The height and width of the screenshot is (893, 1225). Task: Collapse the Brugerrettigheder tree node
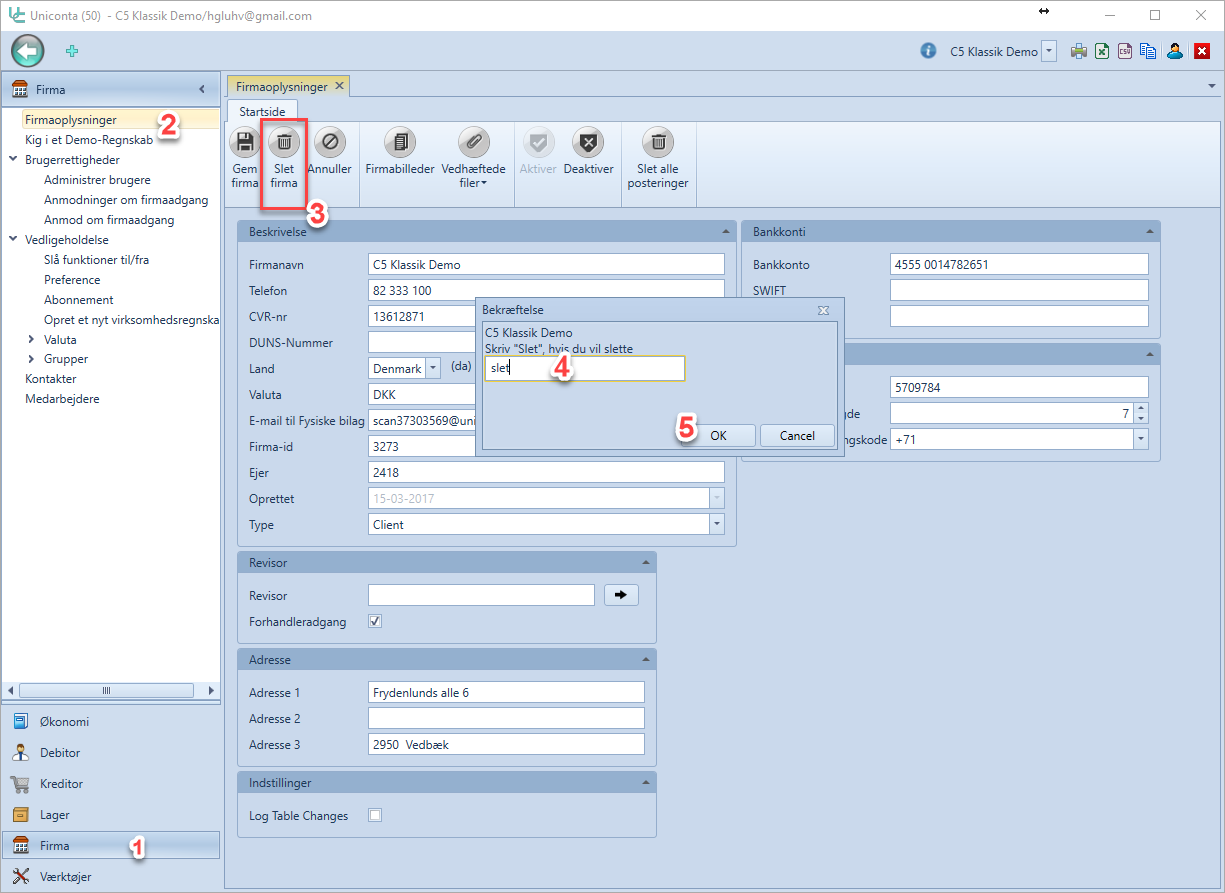(13, 160)
